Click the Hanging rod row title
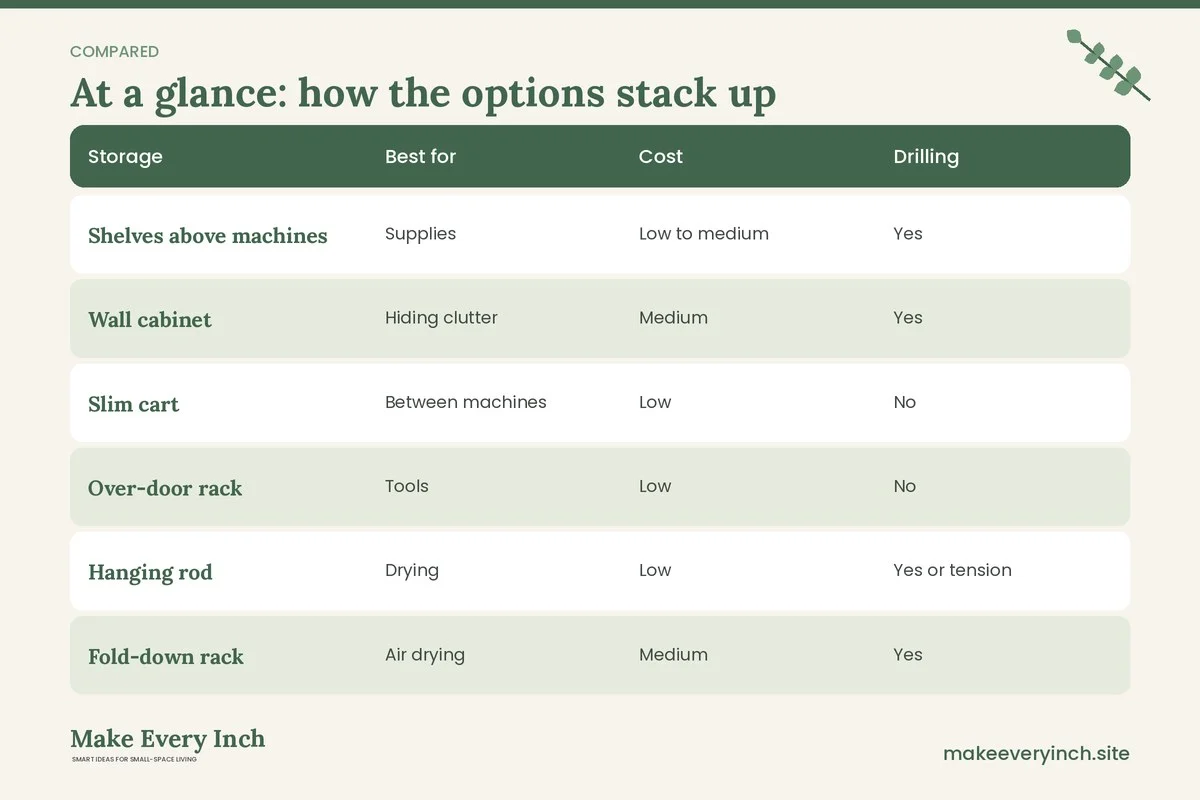 pyautogui.click(x=150, y=572)
